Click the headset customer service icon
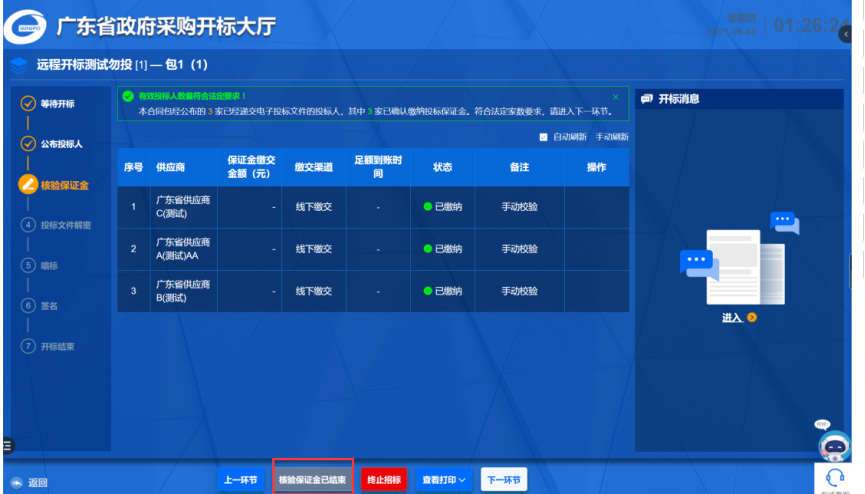This screenshot has height=494, width=865. 834,477
